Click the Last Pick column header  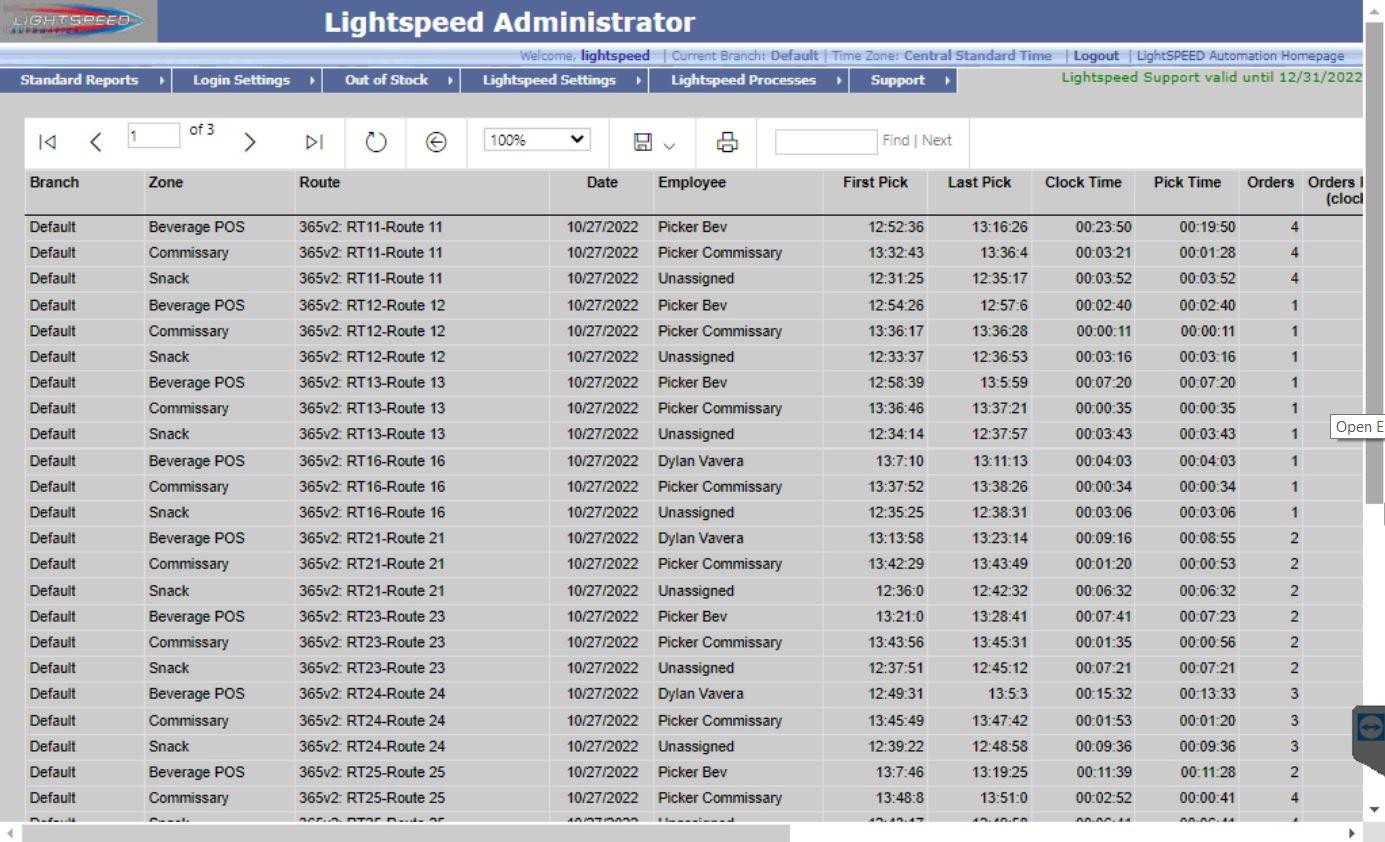click(x=979, y=183)
